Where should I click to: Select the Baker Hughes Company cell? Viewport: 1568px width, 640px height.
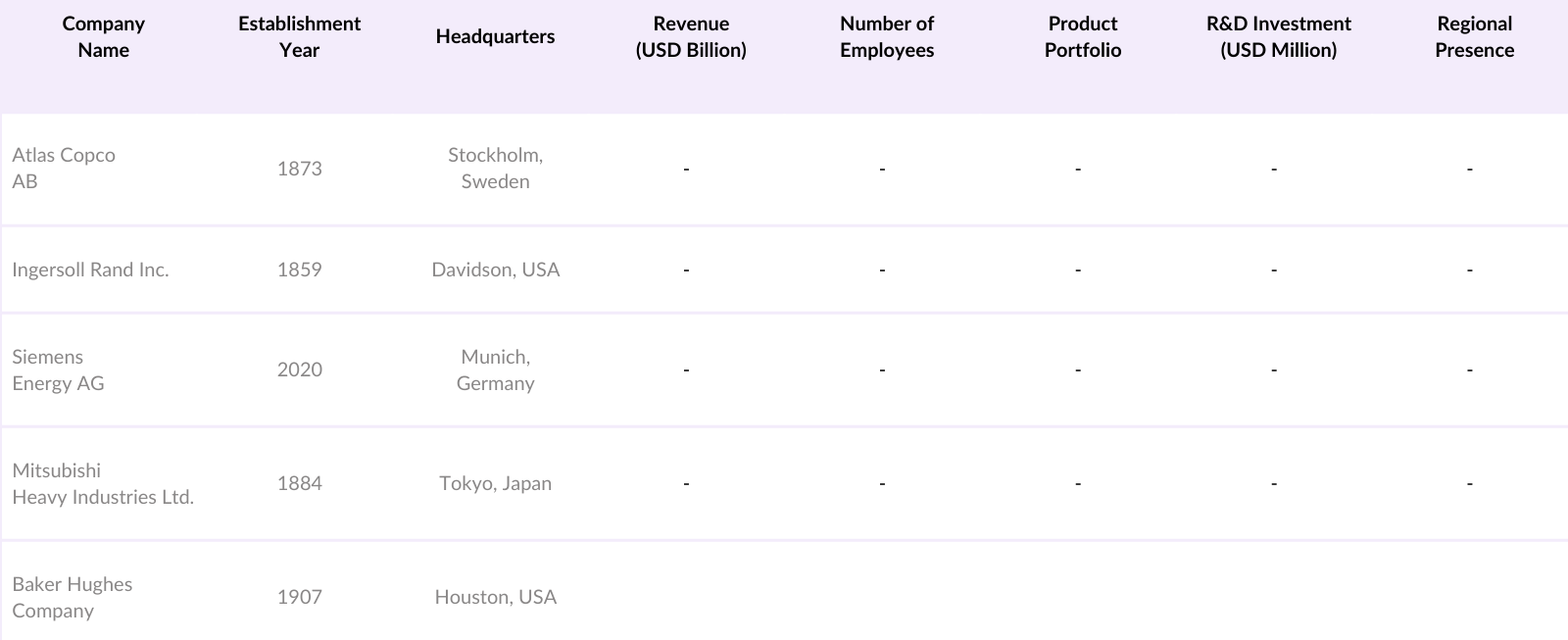click(72, 597)
